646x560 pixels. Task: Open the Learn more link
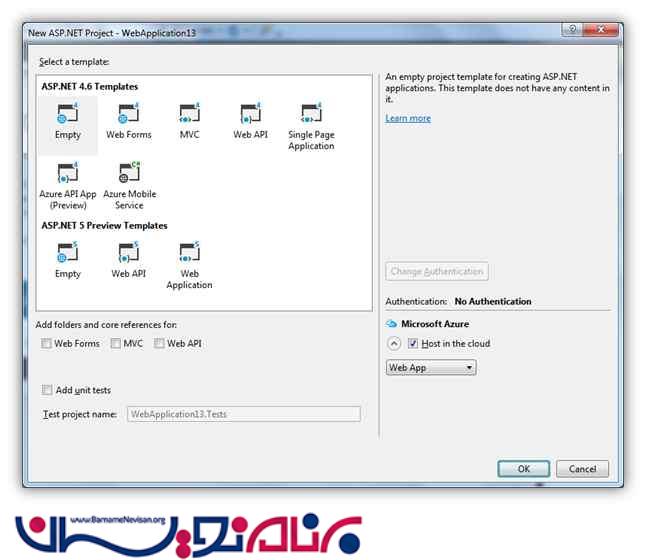[x=408, y=118]
